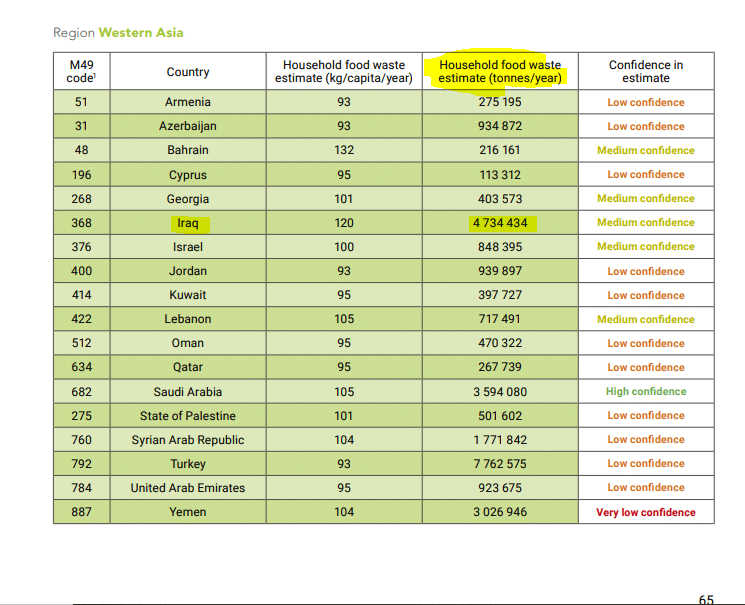Select the Country column header
This screenshot has width=745, height=605.
tap(188, 72)
